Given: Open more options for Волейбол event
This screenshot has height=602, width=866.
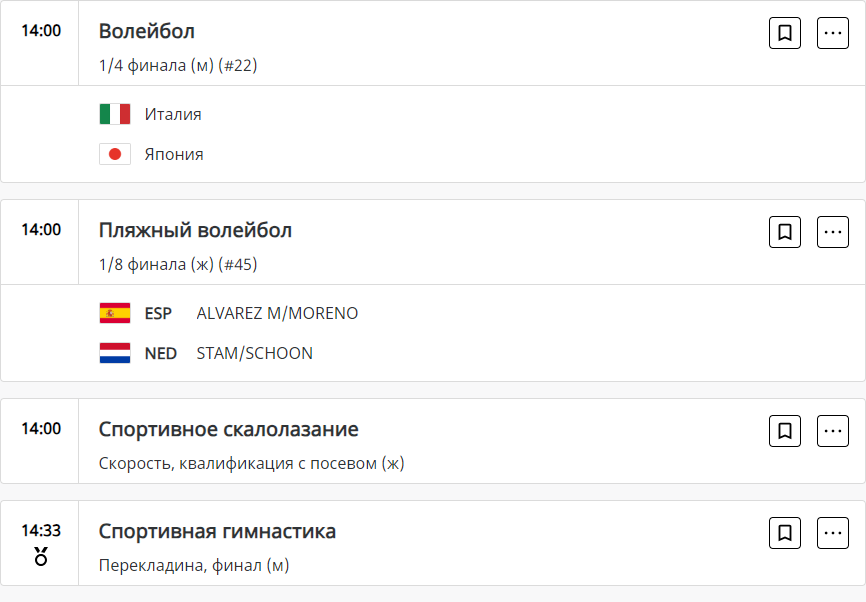Looking at the screenshot, I should point(833,33).
